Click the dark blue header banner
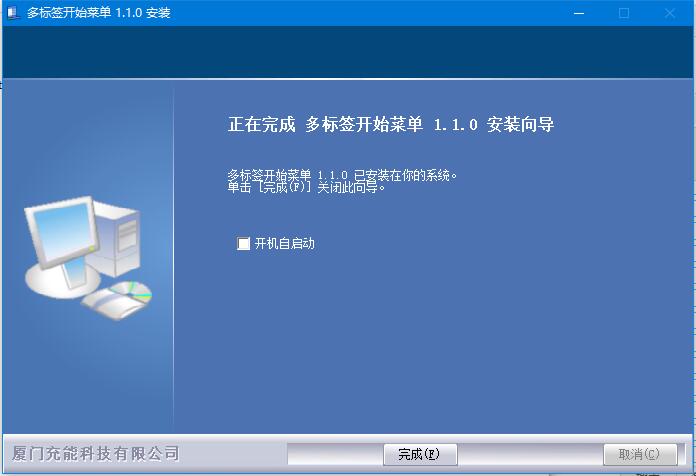Image resolution: width=696 pixels, height=476 pixels. coord(348,52)
